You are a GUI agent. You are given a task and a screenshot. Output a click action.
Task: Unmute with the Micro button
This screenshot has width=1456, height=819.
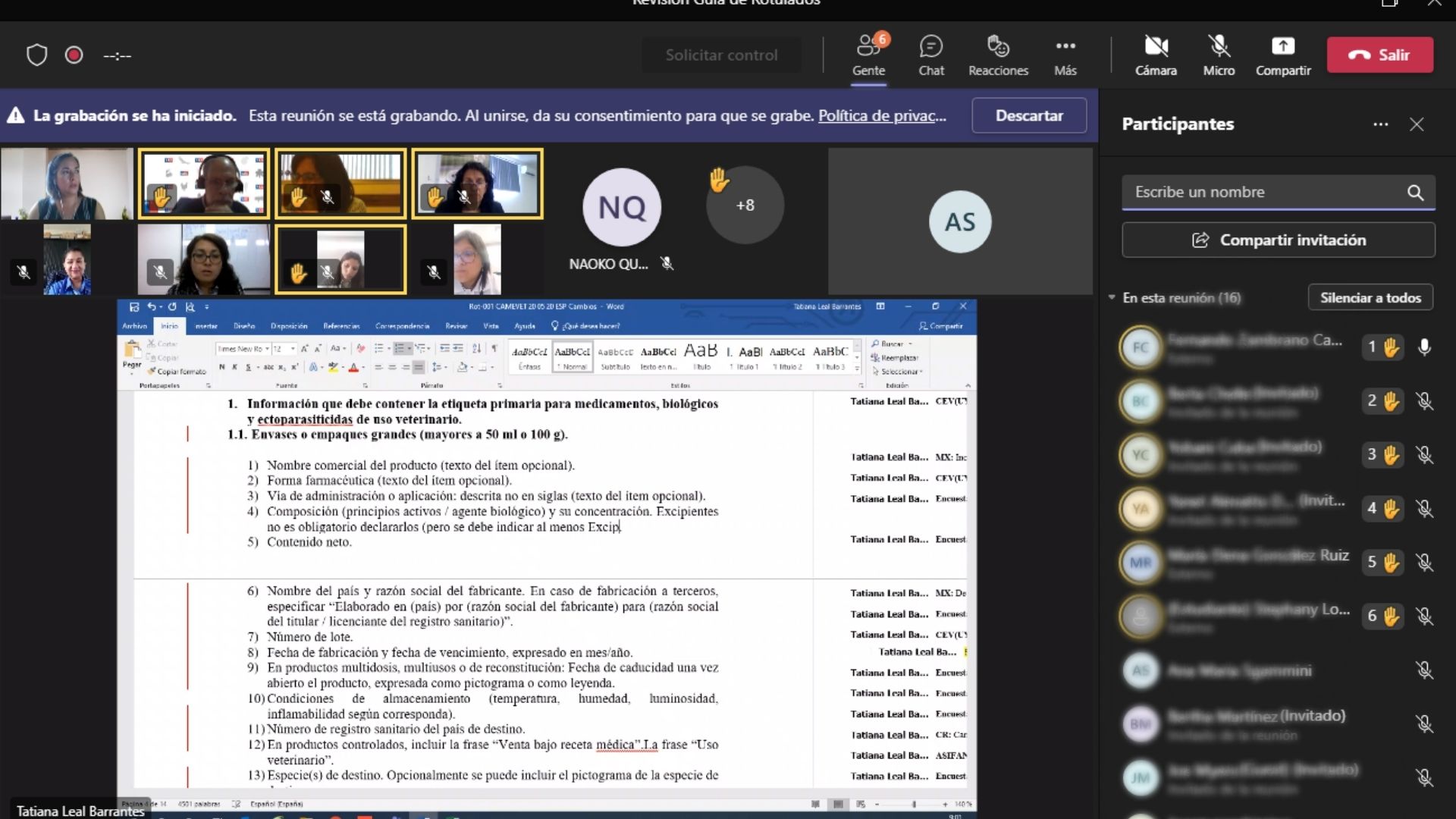(1219, 55)
